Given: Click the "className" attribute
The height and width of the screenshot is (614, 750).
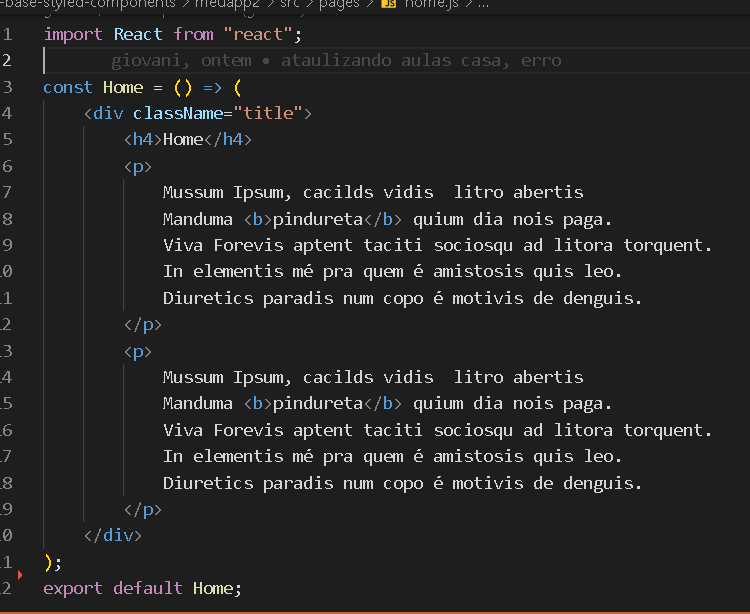Looking at the screenshot, I should pyautogui.click(x=178, y=113).
